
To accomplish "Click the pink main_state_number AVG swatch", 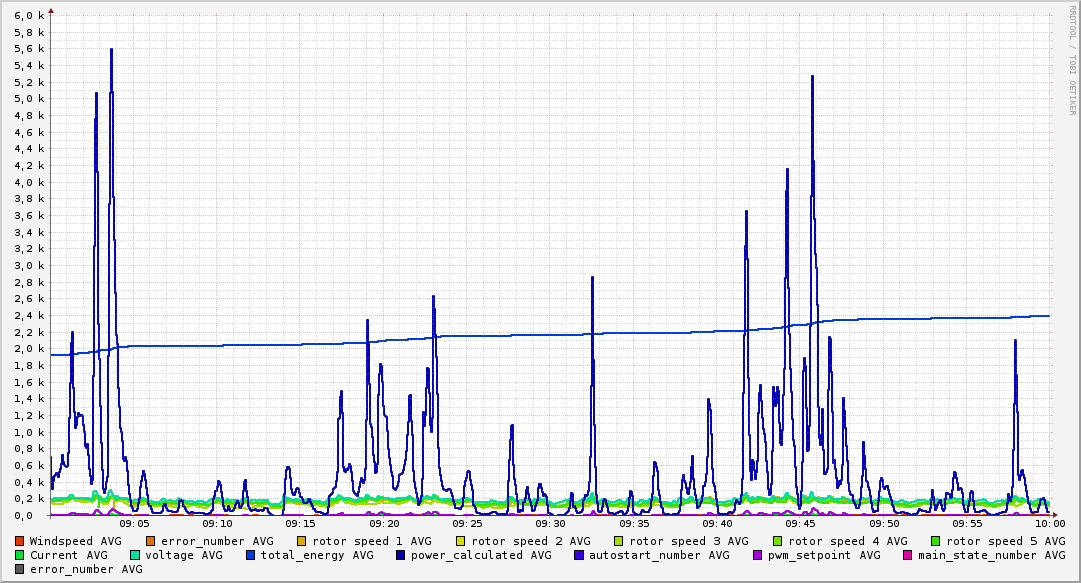I will (908, 555).
